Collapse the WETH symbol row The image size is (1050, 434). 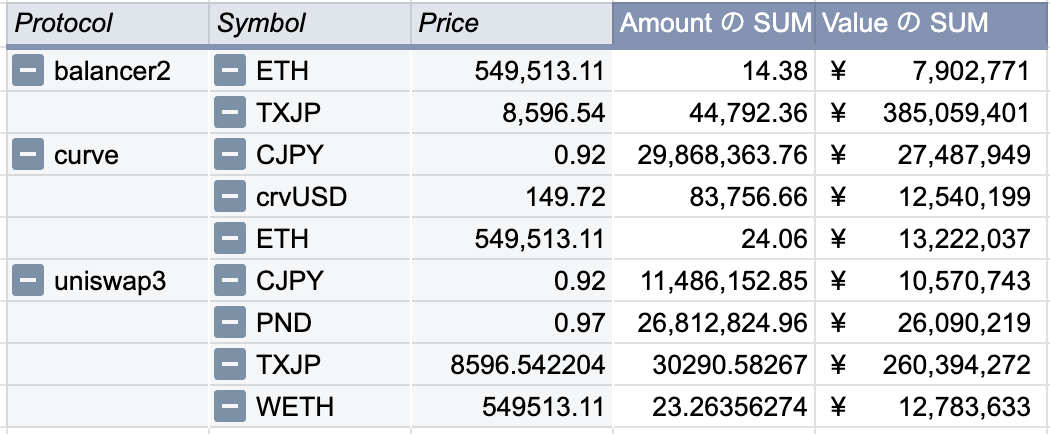coord(231,407)
